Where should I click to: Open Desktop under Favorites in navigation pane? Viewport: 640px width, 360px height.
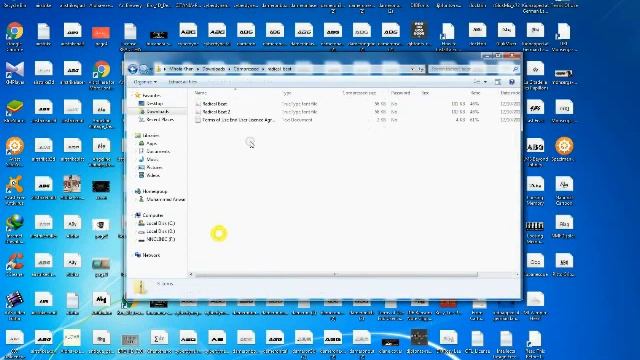point(151,104)
